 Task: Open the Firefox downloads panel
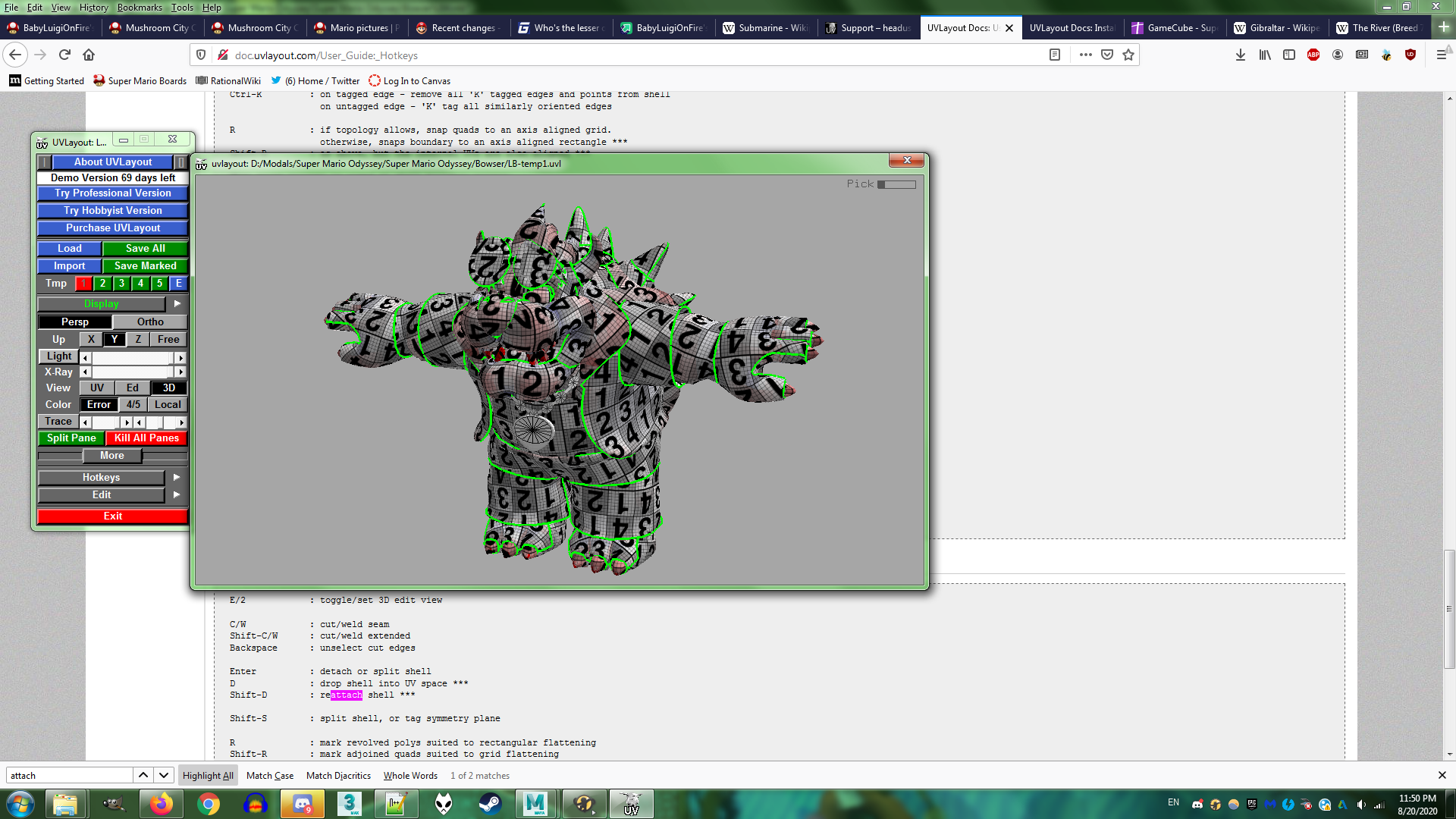[x=1241, y=55]
